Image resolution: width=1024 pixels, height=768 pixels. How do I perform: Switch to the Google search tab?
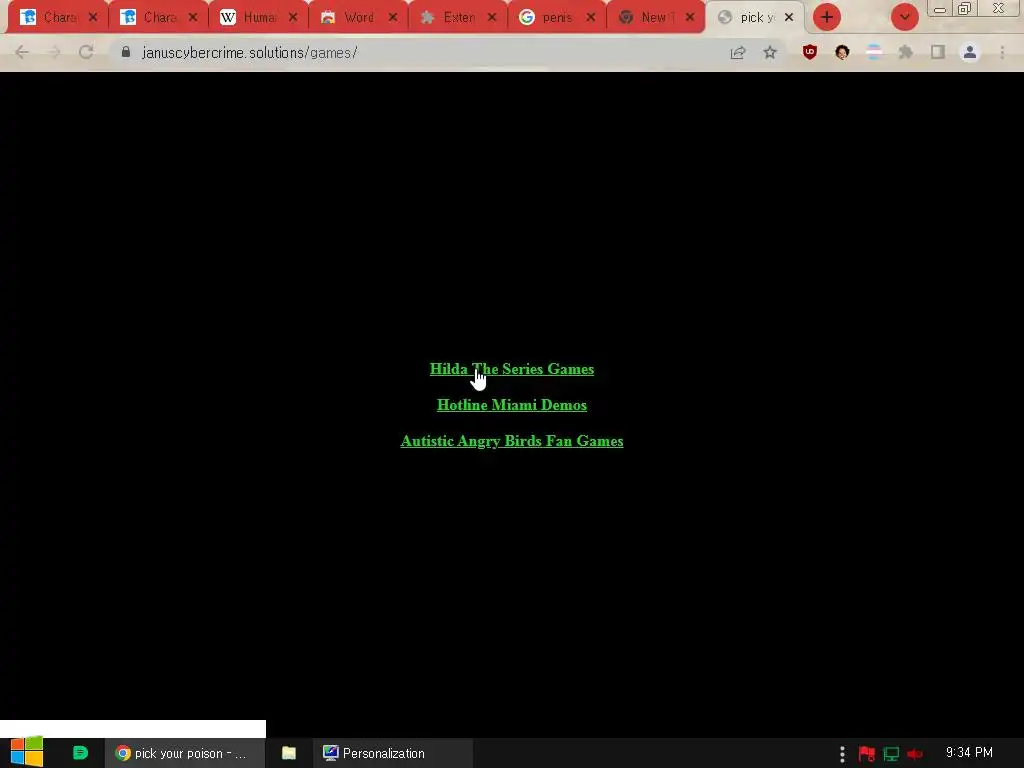click(x=556, y=18)
